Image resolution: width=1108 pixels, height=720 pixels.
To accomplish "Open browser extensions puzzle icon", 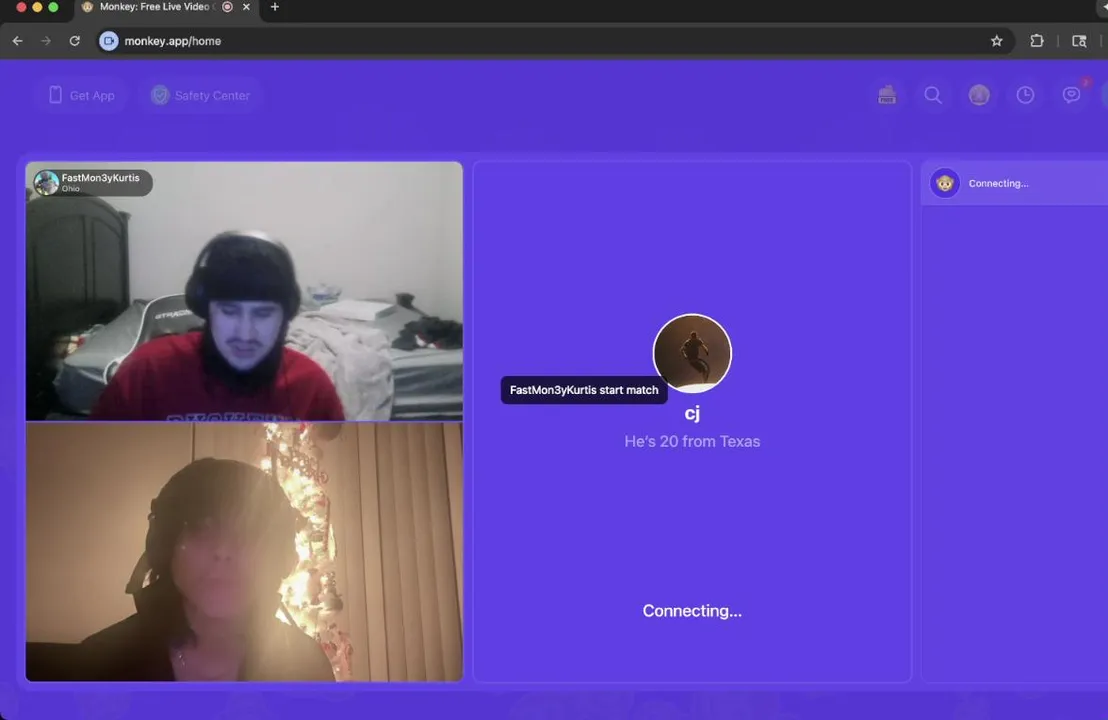I will click(1037, 41).
